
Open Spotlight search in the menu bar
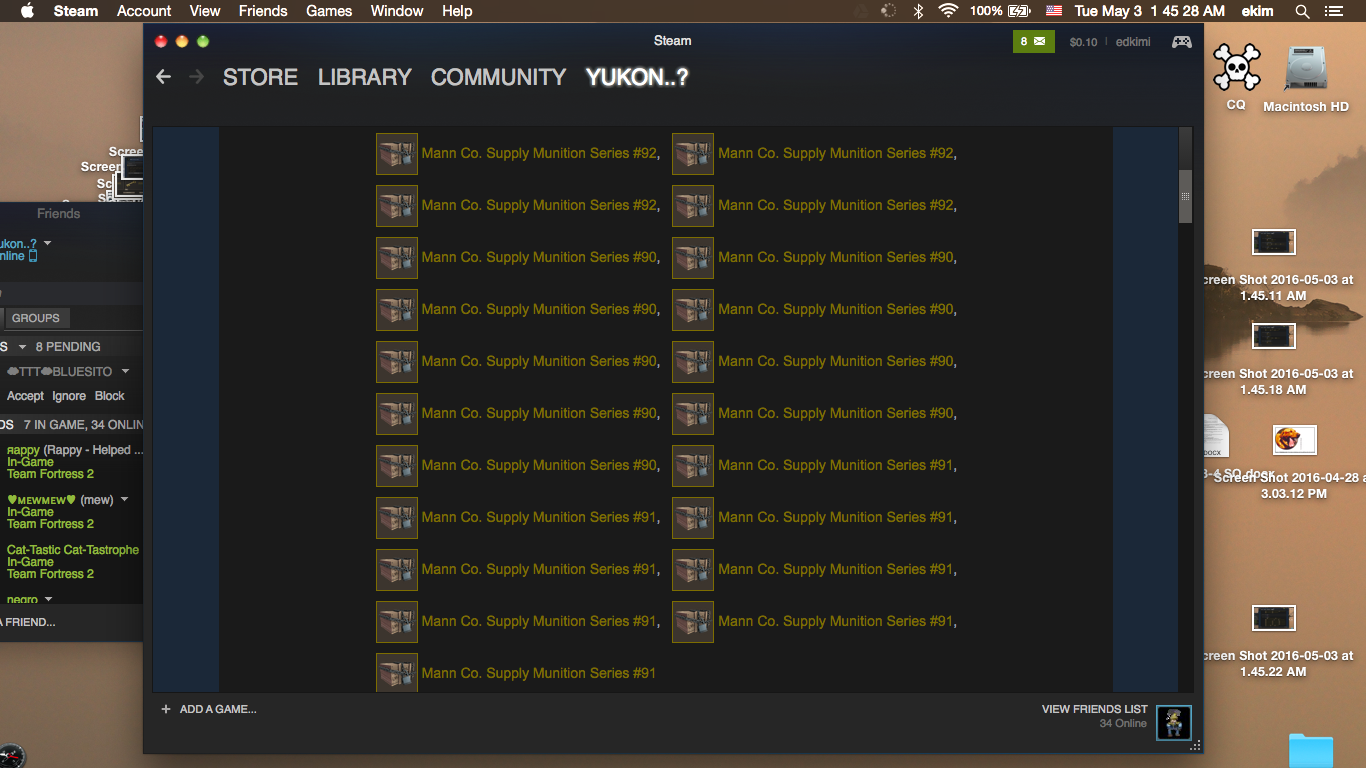(1302, 11)
